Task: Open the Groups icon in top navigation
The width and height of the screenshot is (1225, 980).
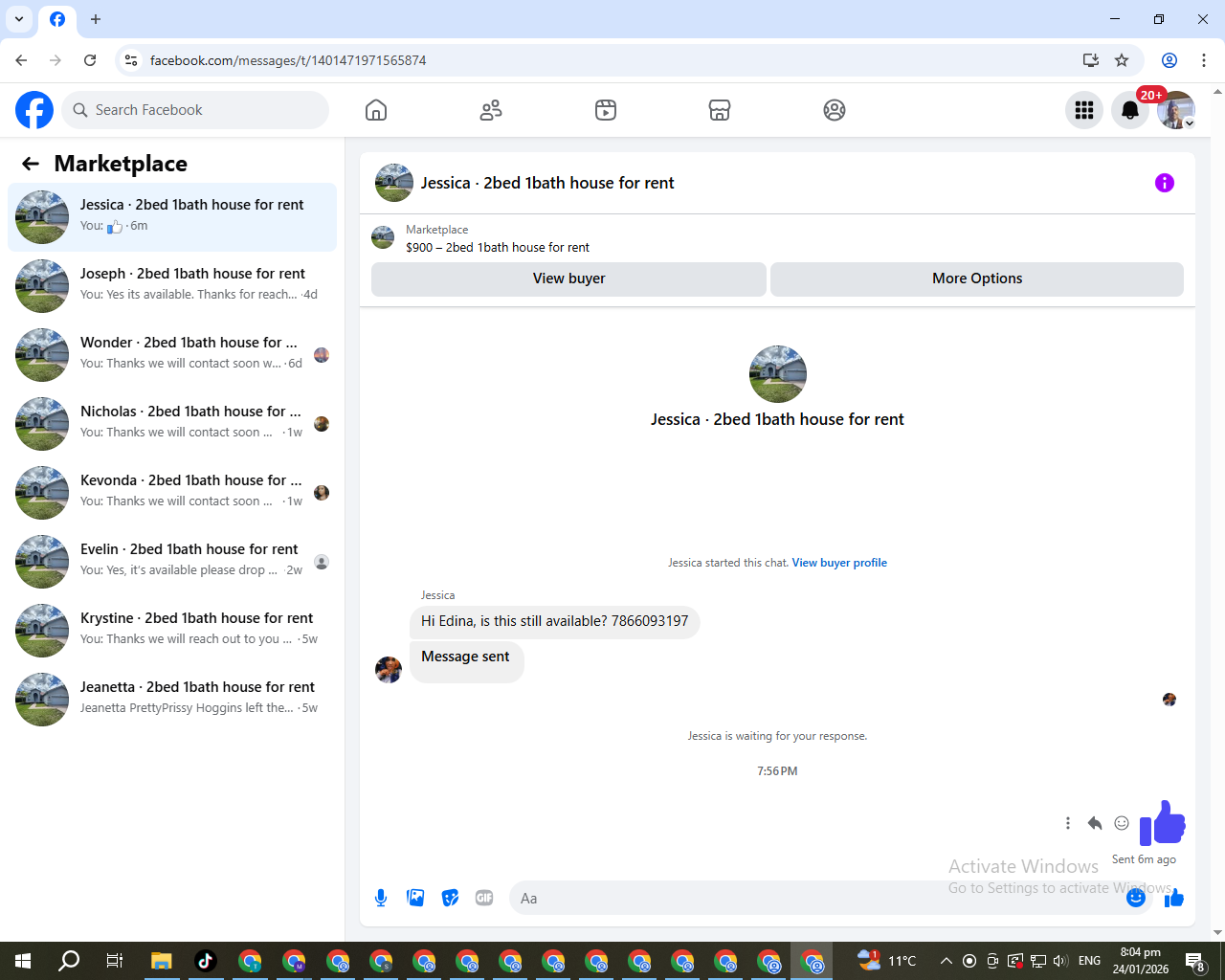Action: click(835, 110)
